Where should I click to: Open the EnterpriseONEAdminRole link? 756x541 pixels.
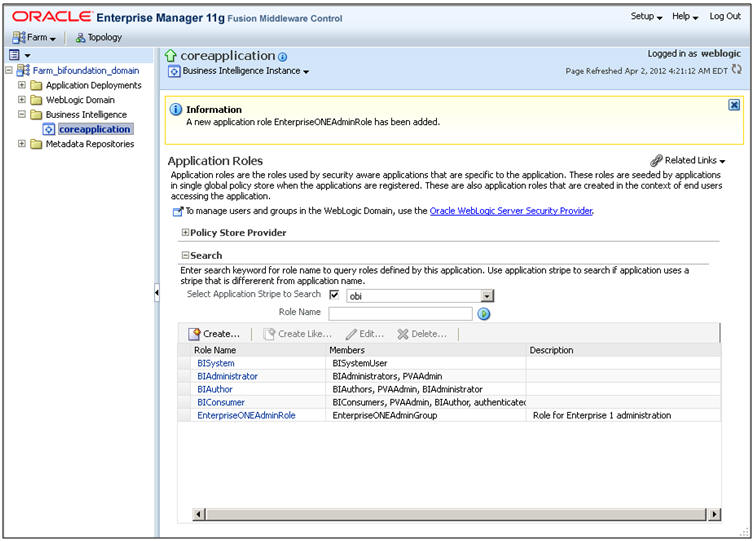246,415
